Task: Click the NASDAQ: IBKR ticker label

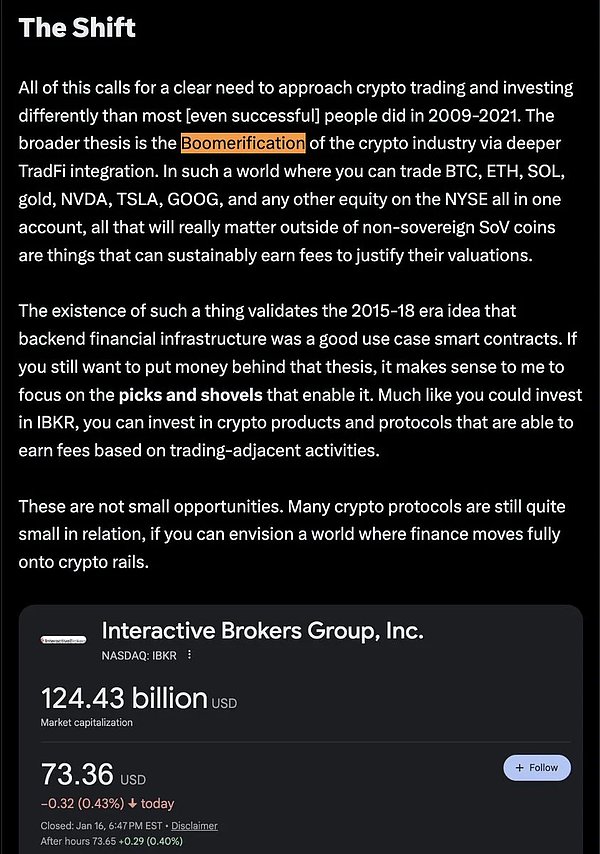Action: pos(139,655)
